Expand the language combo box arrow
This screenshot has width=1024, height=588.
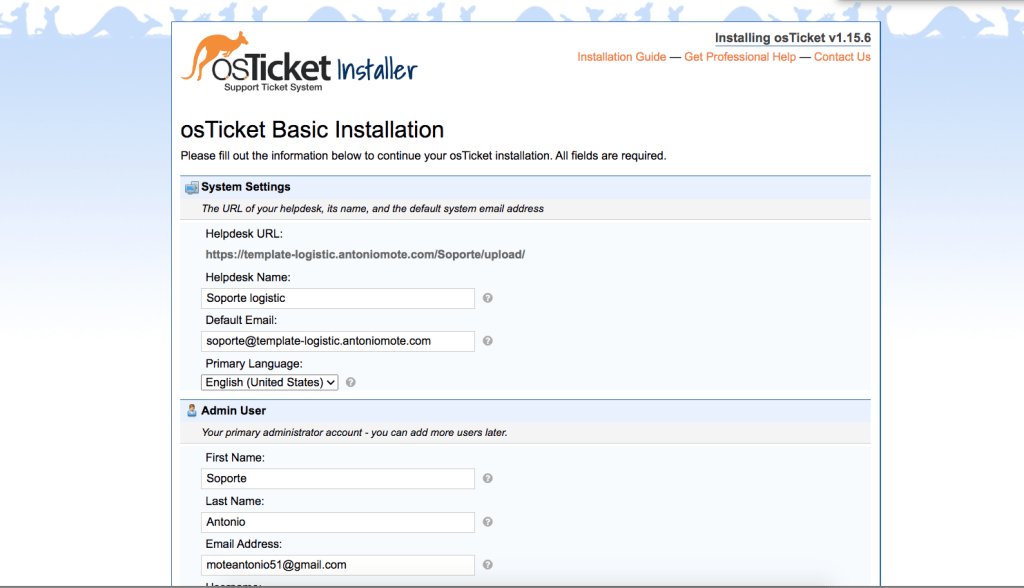point(330,382)
